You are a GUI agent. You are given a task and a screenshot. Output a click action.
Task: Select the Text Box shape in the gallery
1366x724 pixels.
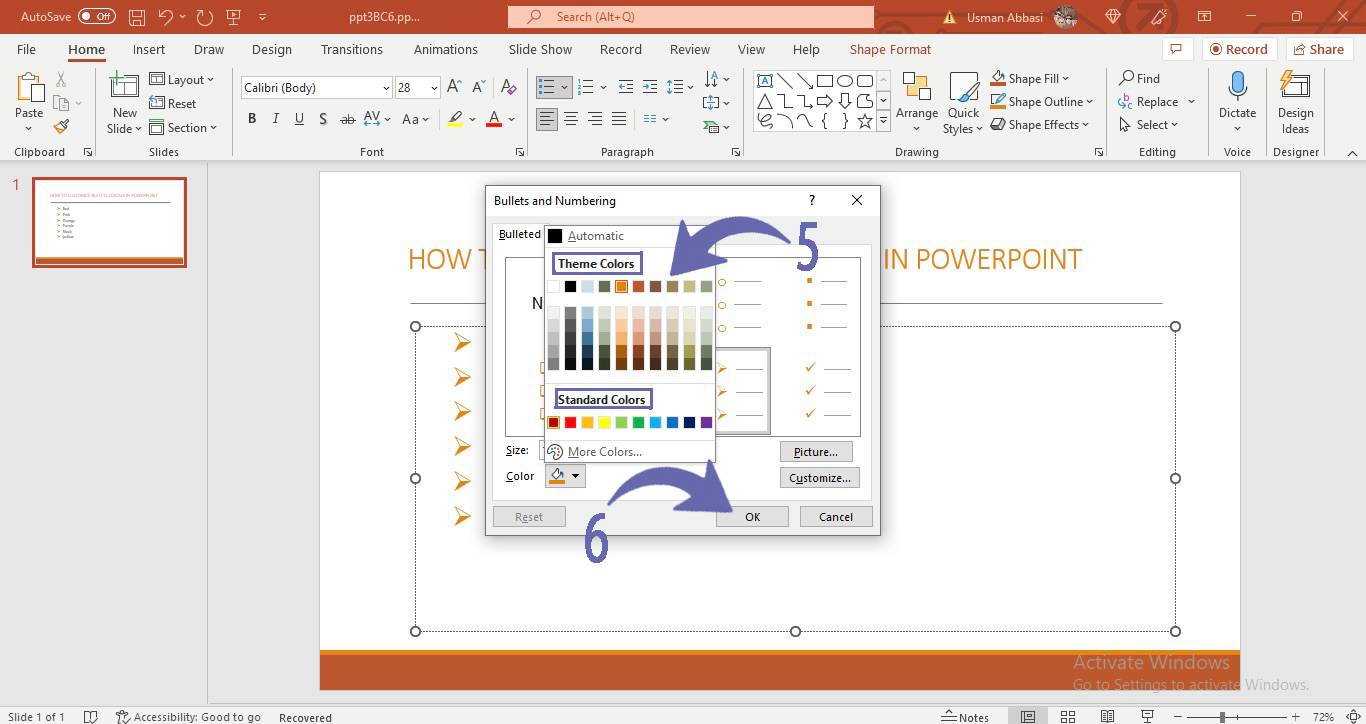click(x=765, y=81)
